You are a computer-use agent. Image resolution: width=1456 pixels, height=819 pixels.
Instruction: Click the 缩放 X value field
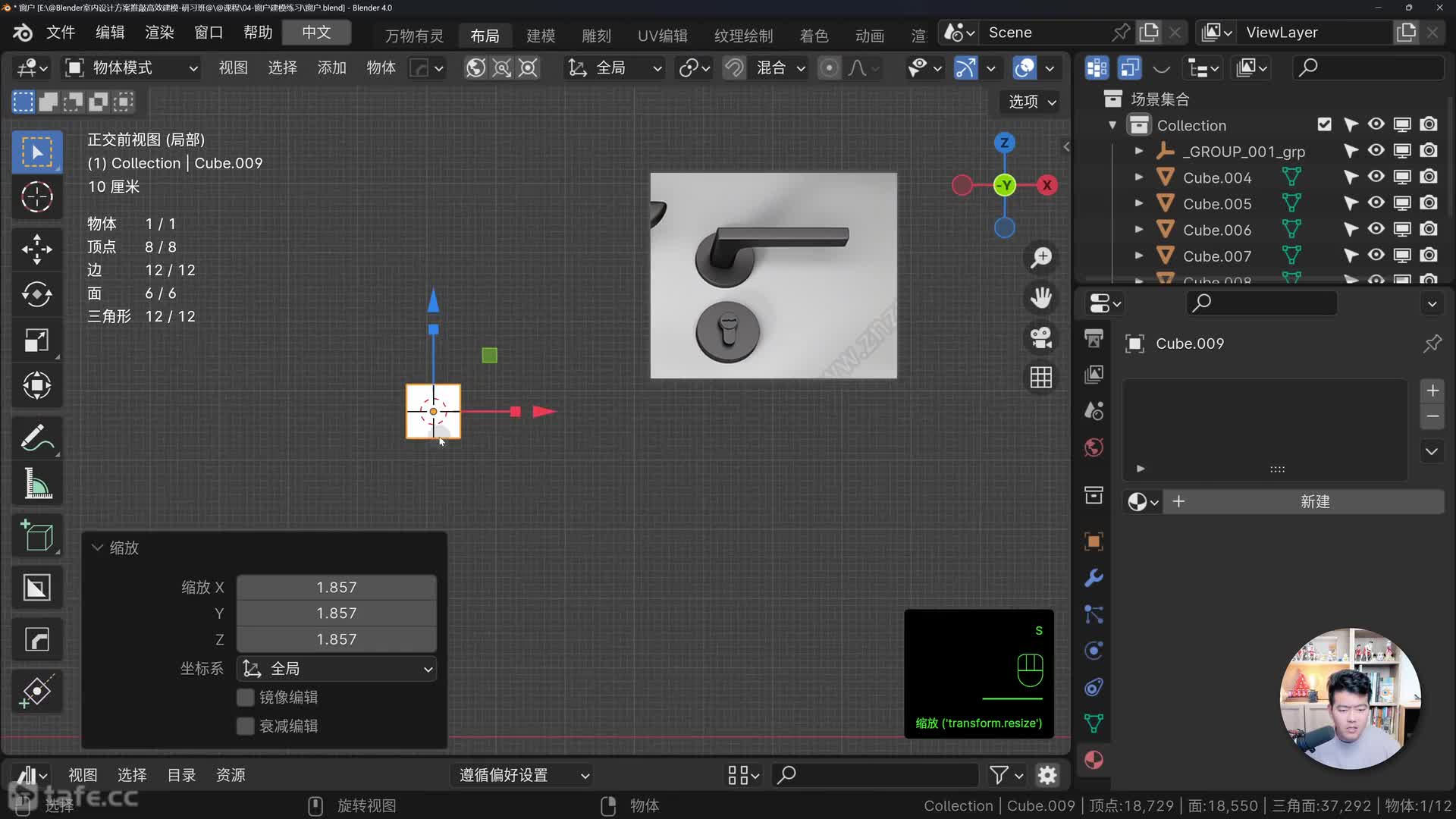tap(337, 587)
